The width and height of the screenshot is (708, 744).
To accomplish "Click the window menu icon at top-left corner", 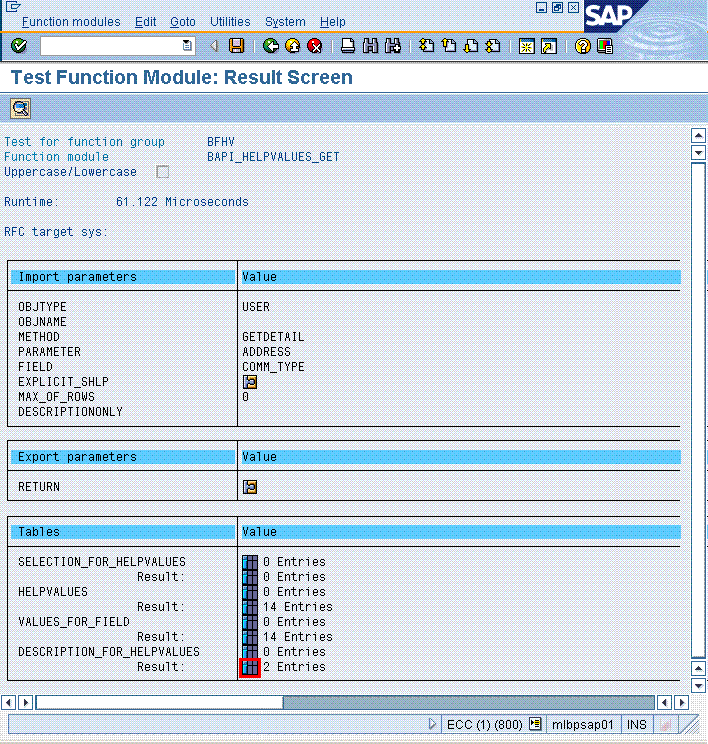I will tap(13, 7).
